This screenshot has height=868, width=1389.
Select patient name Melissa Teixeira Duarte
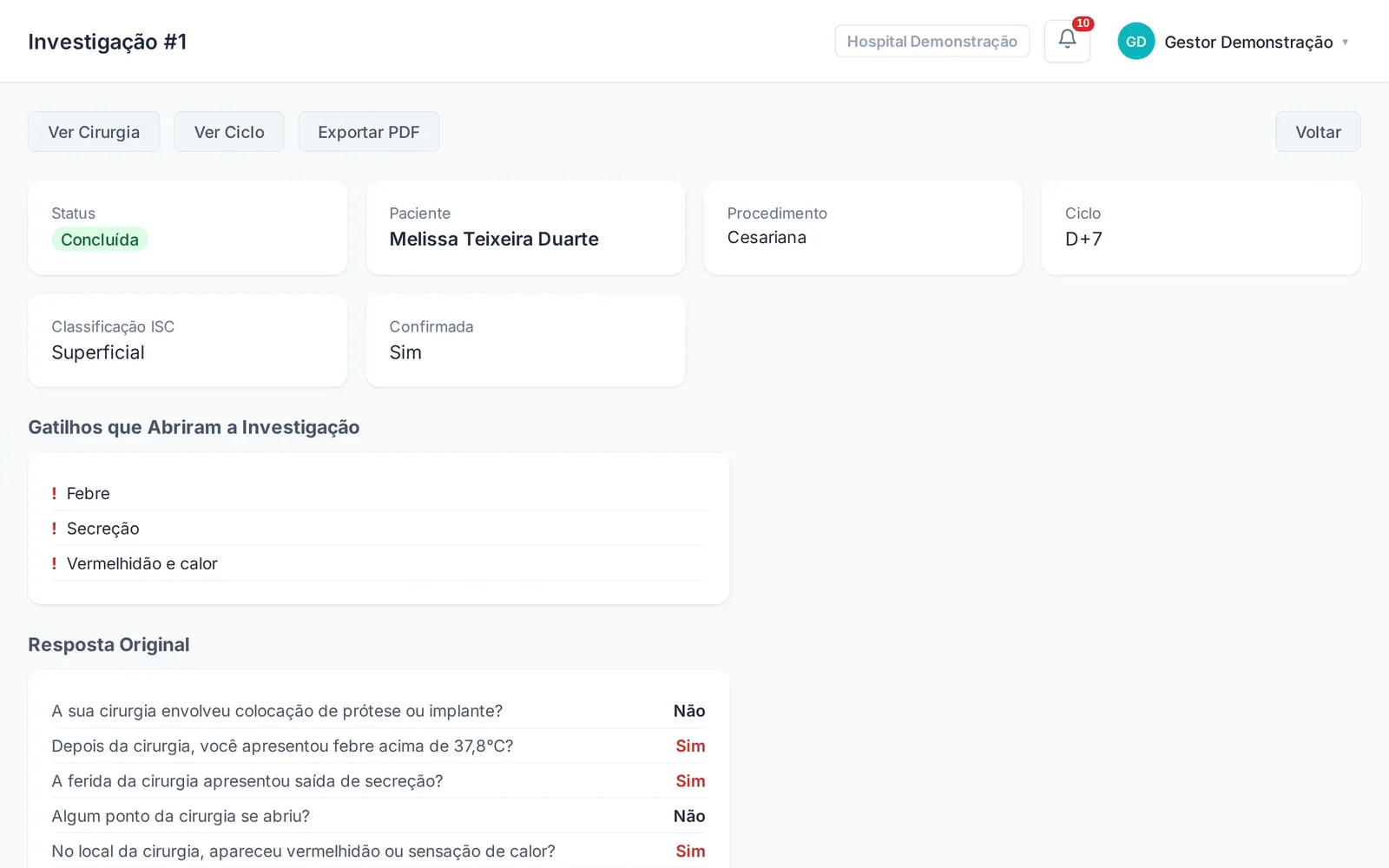tap(494, 239)
